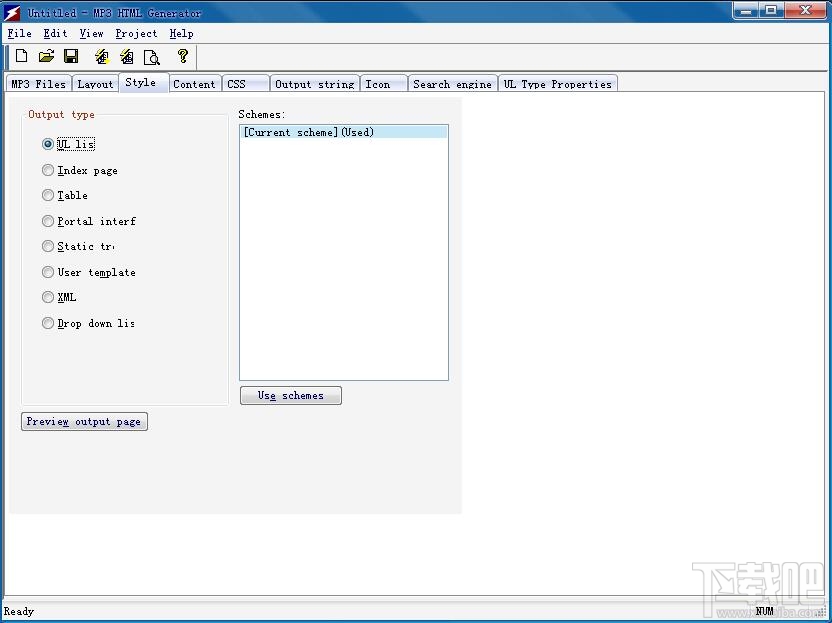Click the Help question mark icon
The image size is (832, 623).
pos(183,57)
